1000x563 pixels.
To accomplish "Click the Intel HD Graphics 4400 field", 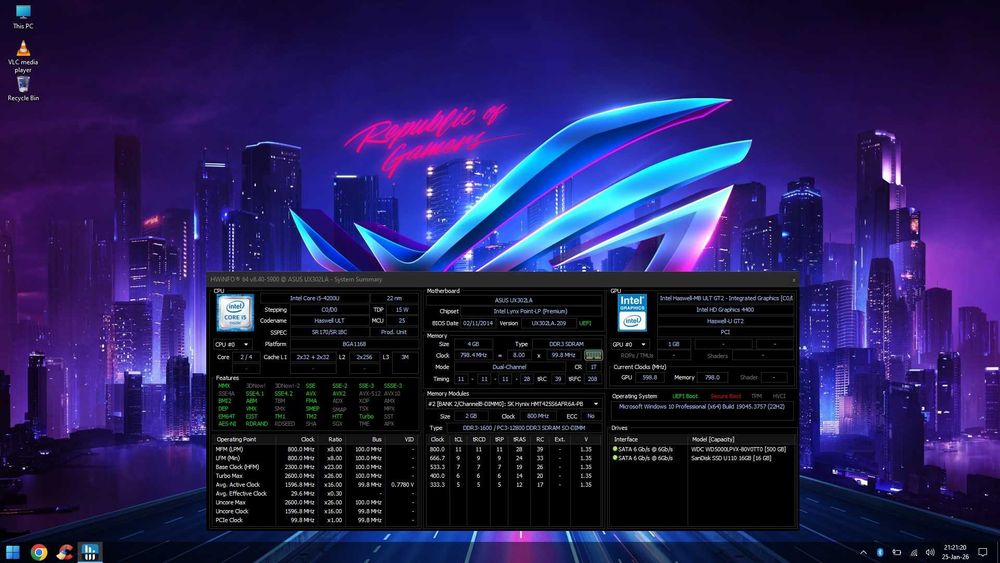I will click(724, 310).
